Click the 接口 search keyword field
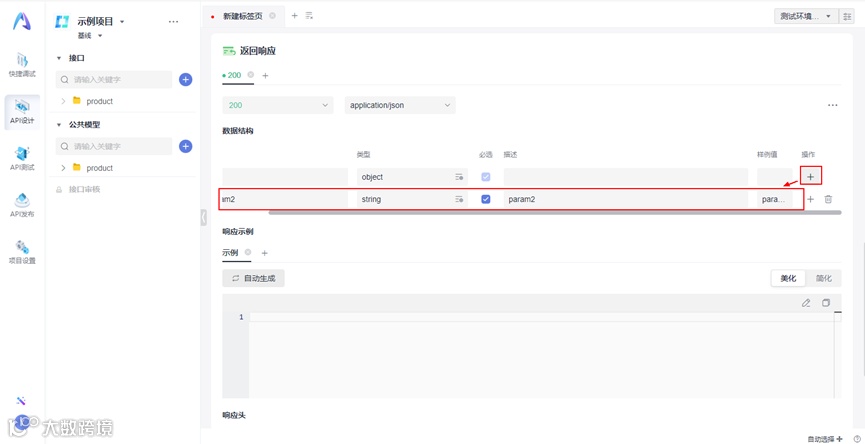Screen dimensions: 865x444 [x=114, y=79]
